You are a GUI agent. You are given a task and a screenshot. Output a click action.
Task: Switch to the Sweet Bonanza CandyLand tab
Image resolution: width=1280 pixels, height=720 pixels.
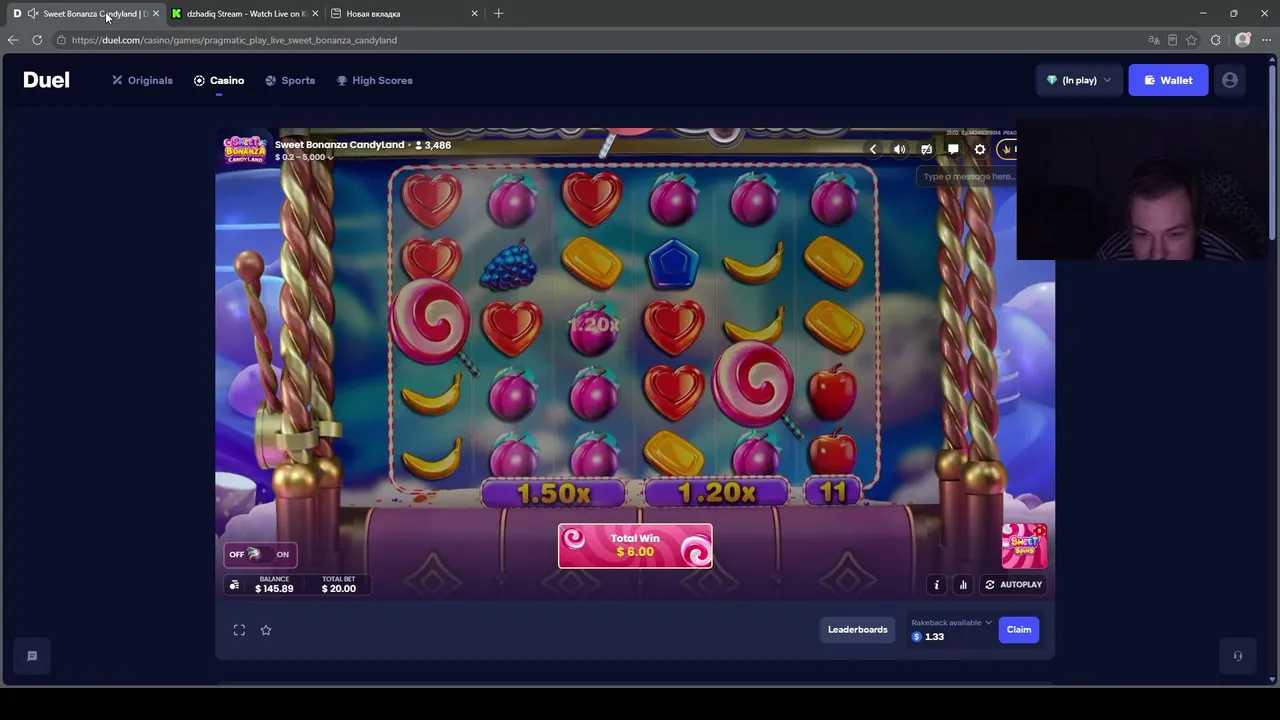pos(85,13)
